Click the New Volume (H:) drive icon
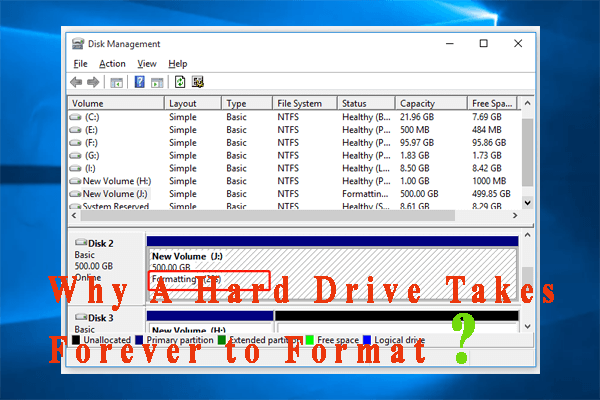 (75, 181)
